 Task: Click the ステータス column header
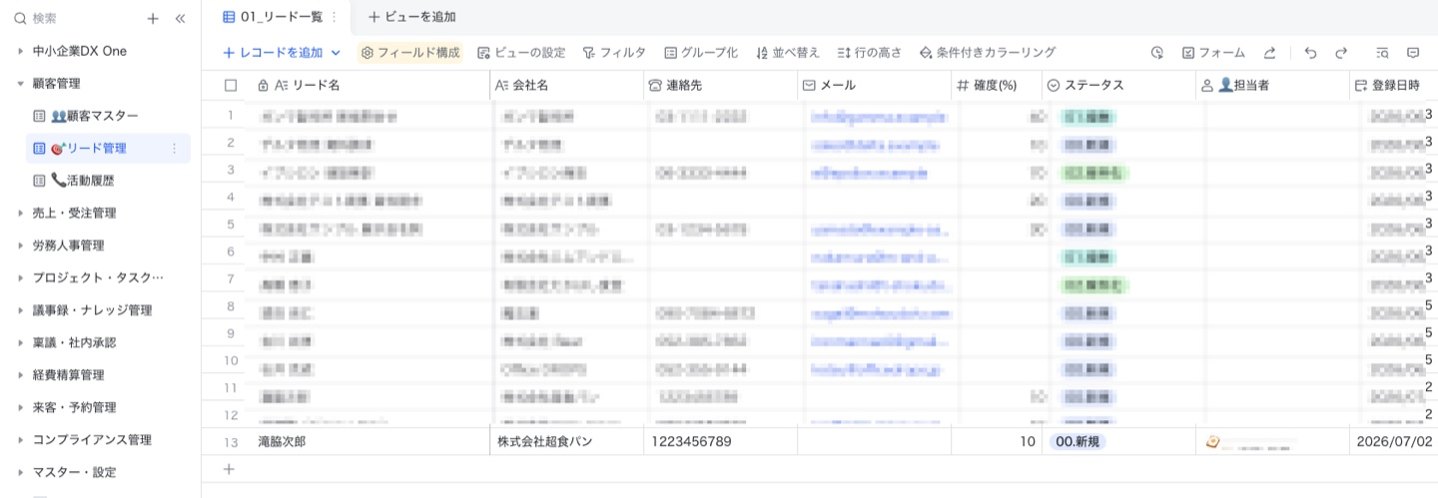click(x=1118, y=86)
